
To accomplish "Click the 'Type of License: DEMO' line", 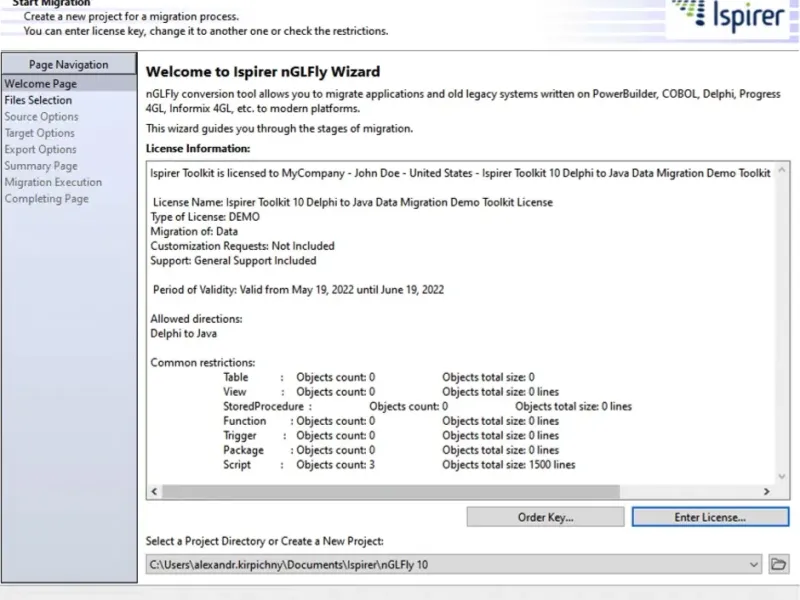I will [x=205, y=217].
